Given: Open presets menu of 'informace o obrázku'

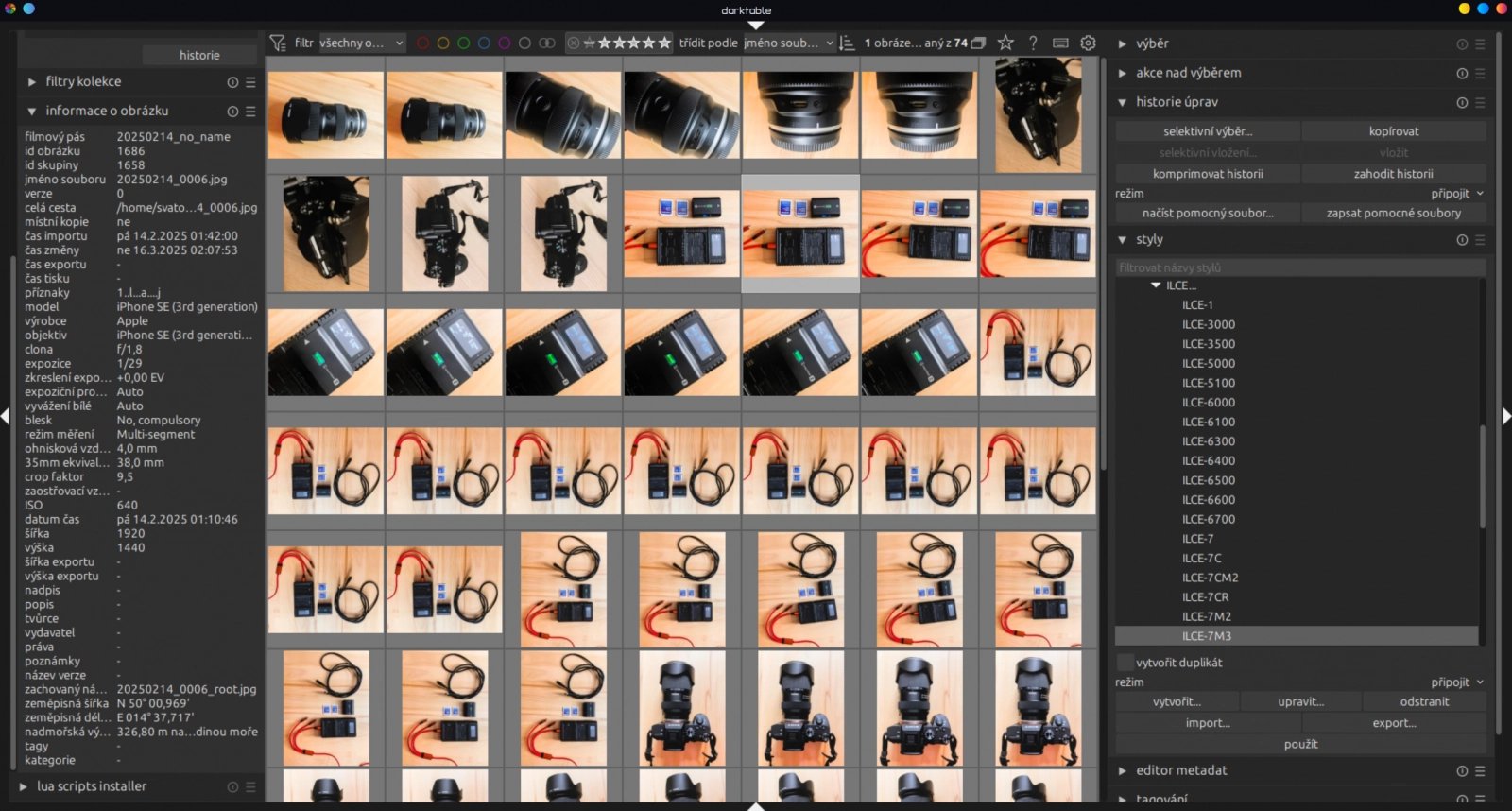Looking at the screenshot, I should tap(250, 112).
